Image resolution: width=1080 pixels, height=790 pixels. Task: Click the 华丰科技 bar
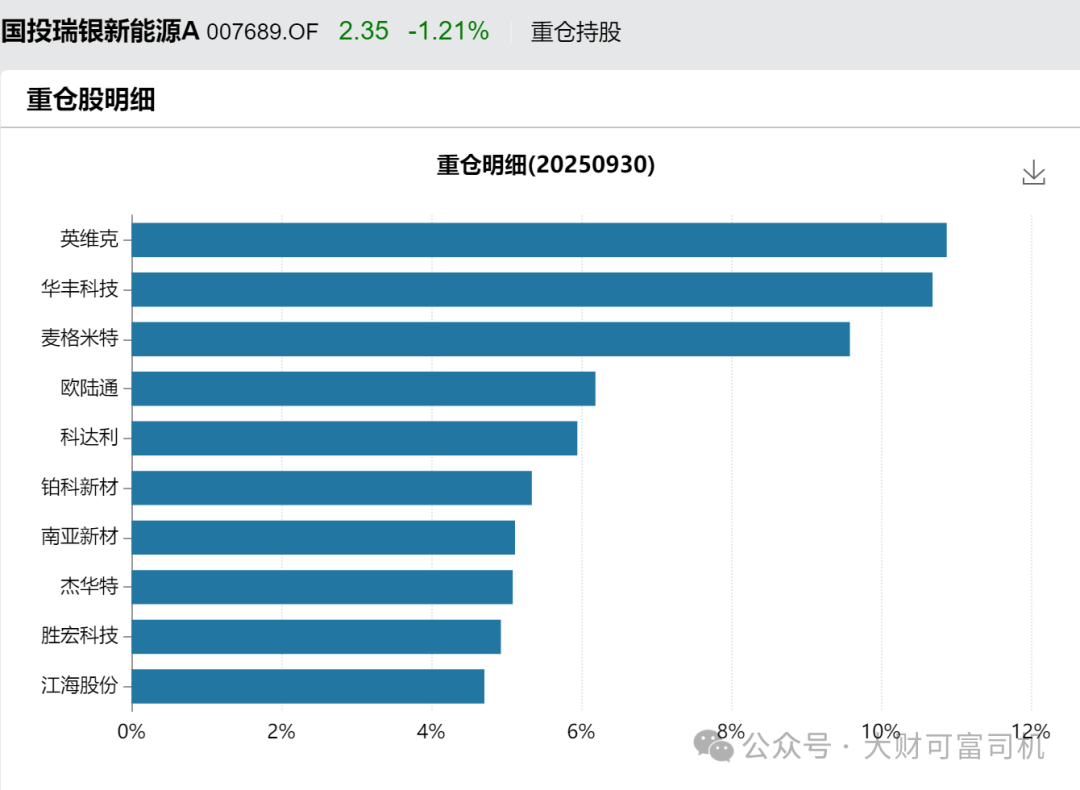click(x=531, y=290)
